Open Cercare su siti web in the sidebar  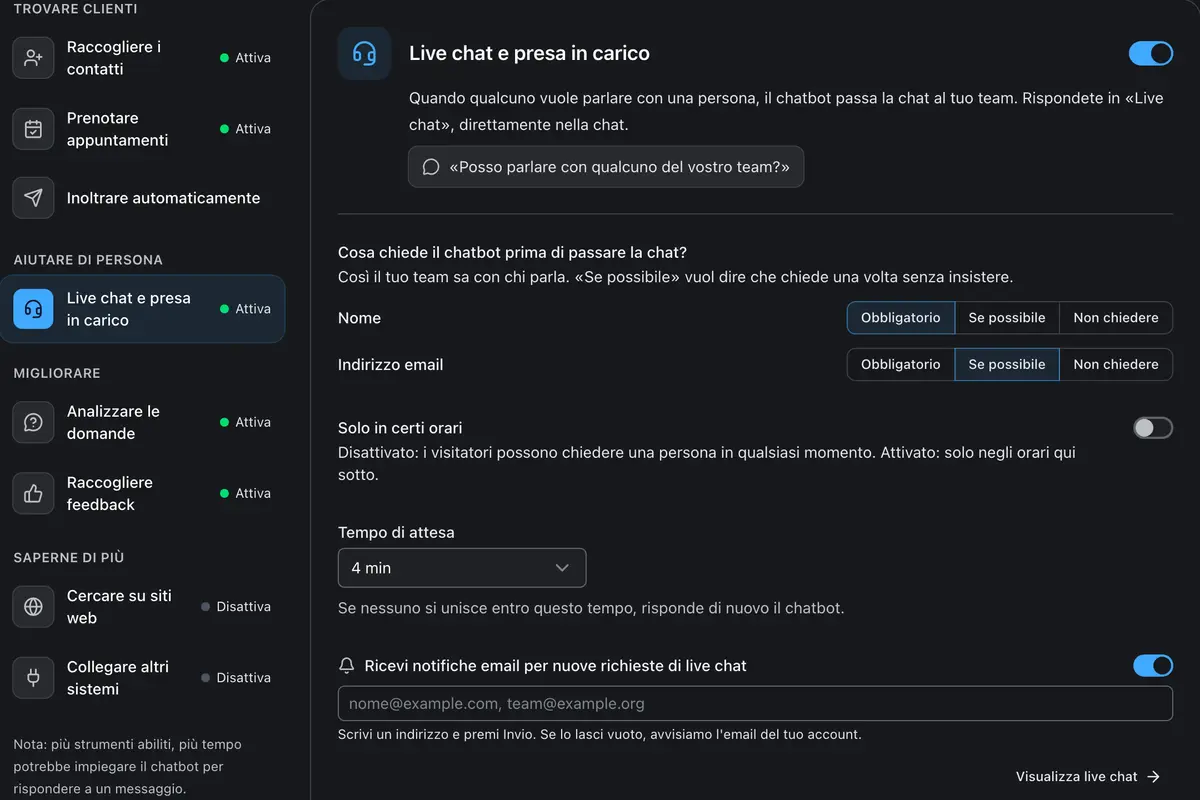pos(142,607)
